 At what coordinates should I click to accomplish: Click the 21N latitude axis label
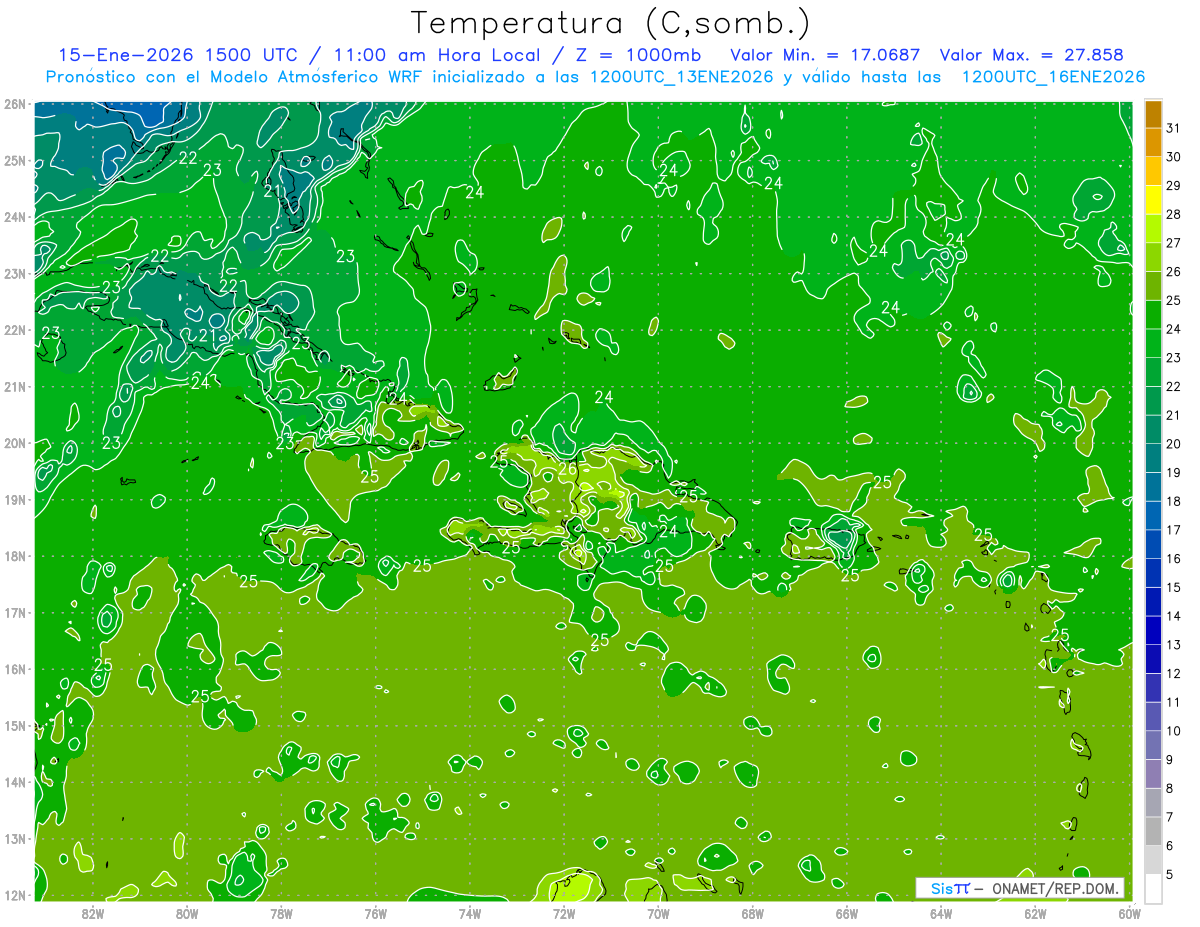[15, 387]
